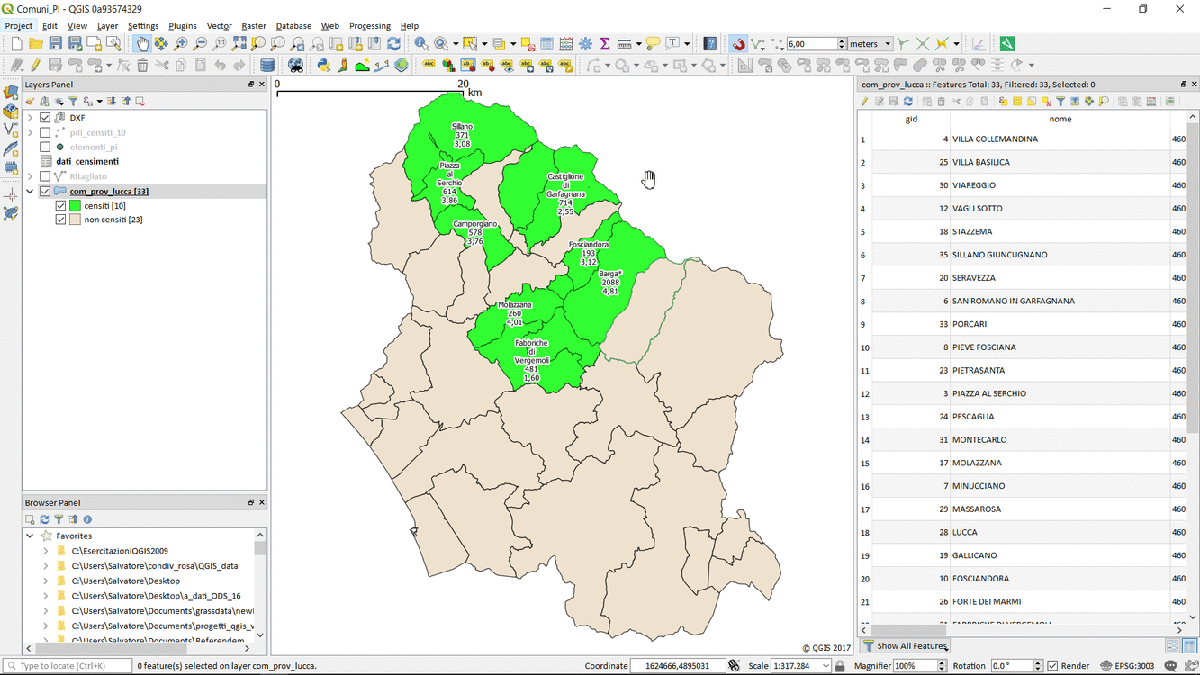The image size is (1200, 675).
Task: Open the Vector menu
Action: pyautogui.click(x=219, y=26)
